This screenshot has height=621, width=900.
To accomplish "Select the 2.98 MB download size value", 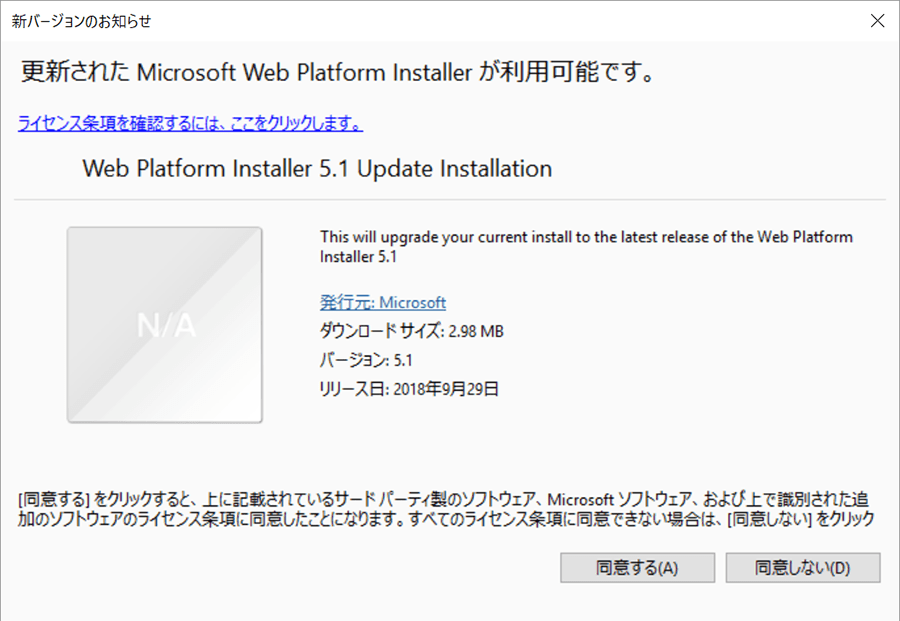I will [476, 331].
